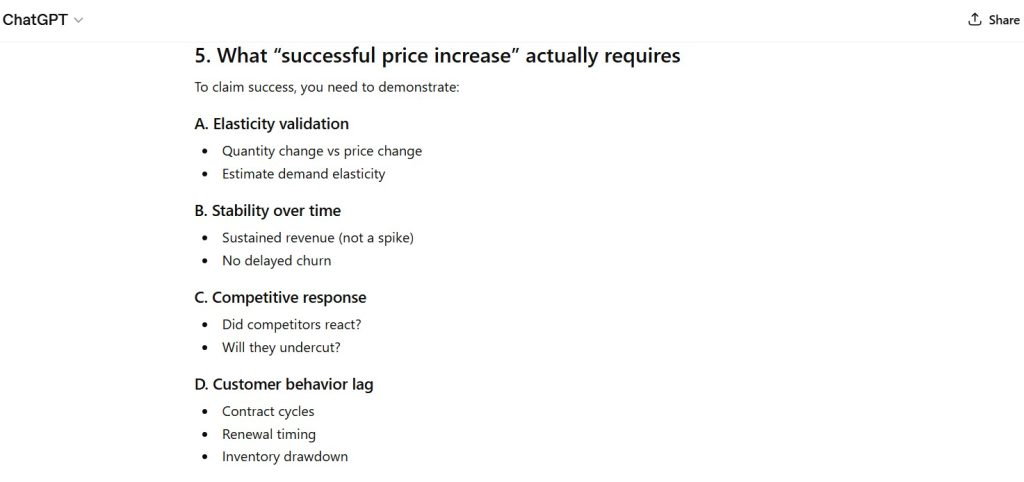Open the ChatGPT model selector chevron
Viewport: 1024px width, 482px height.
tap(79, 20)
